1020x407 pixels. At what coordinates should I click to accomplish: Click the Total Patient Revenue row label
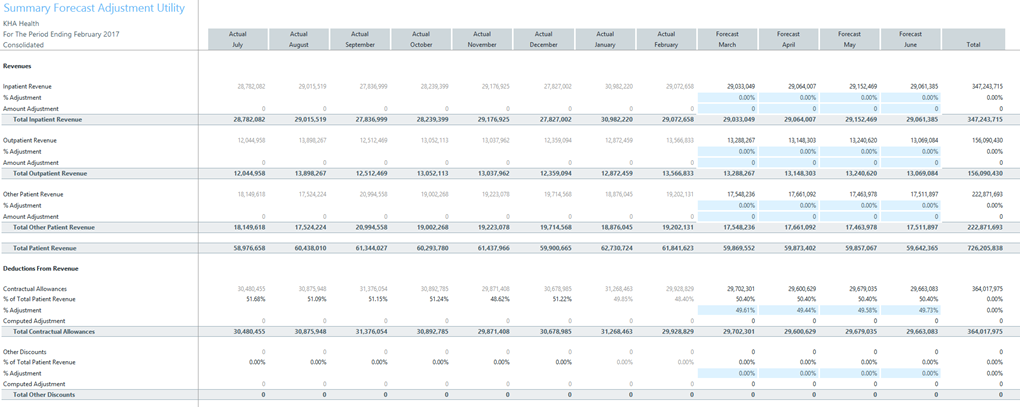click(45, 247)
